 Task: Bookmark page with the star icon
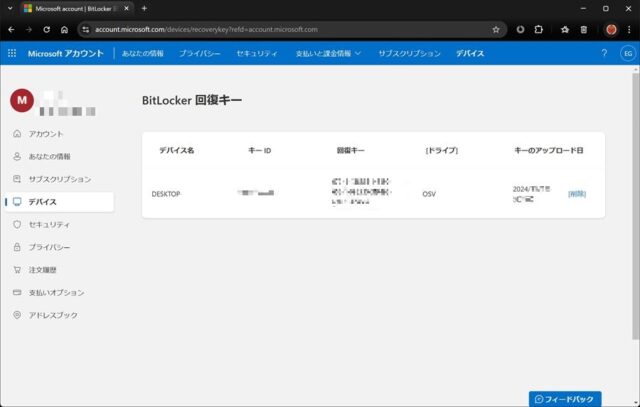tap(496, 29)
